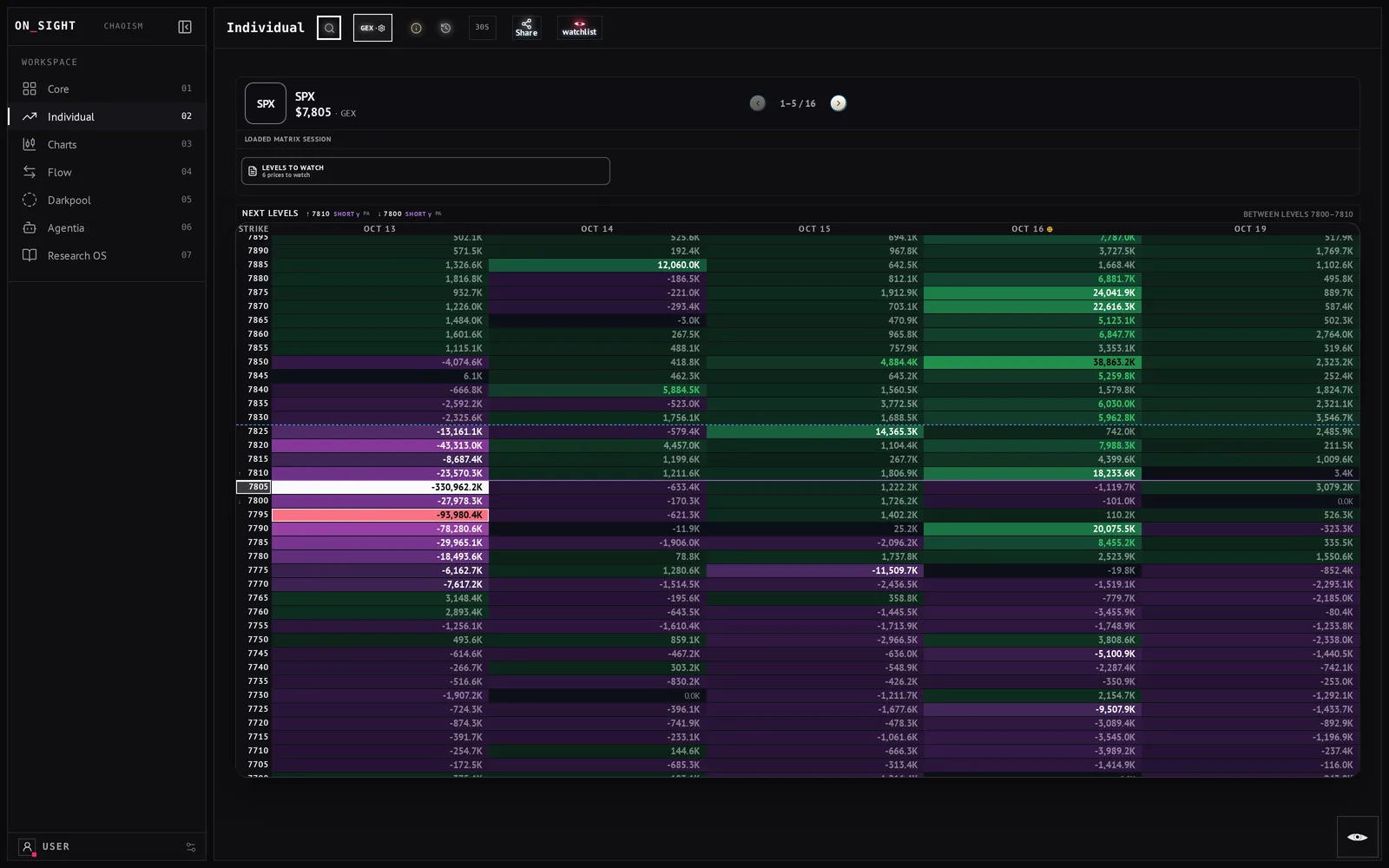Select the OCT 16 column header

pyautogui.click(x=1031, y=229)
